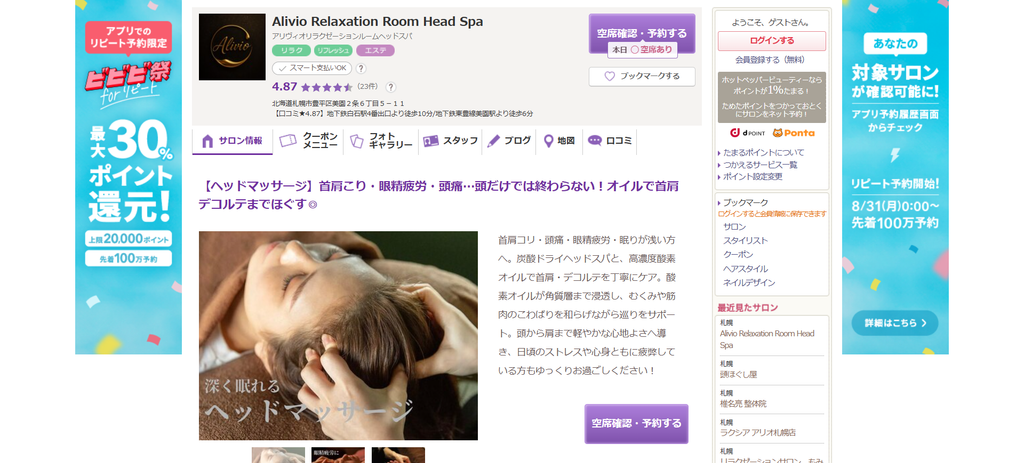Viewport: 1024px width, 463px height.
Task: Click the speech bubble icon on 口コミ tab
Action: [x=594, y=140]
